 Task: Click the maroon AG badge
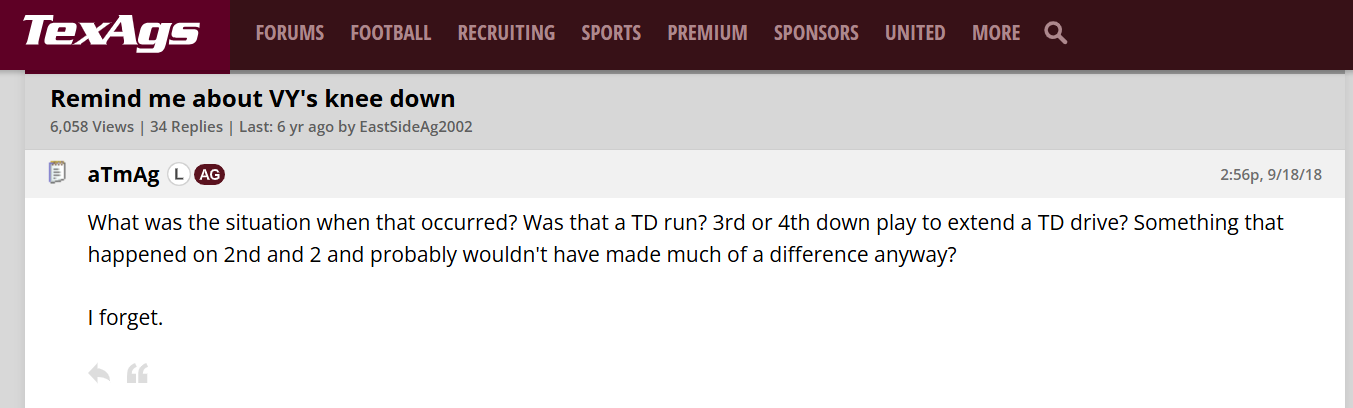[209, 174]
